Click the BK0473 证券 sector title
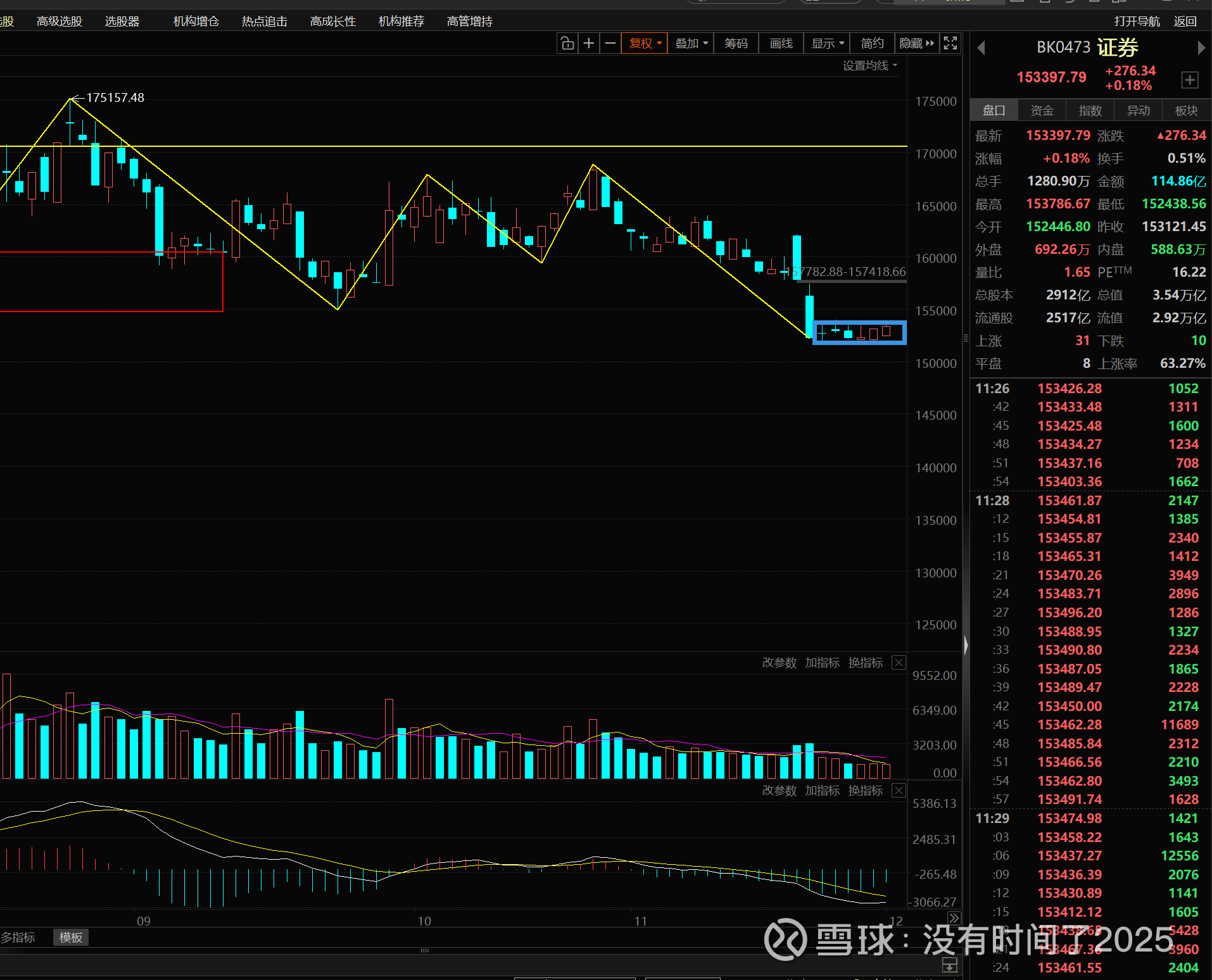 (1087, 47)
